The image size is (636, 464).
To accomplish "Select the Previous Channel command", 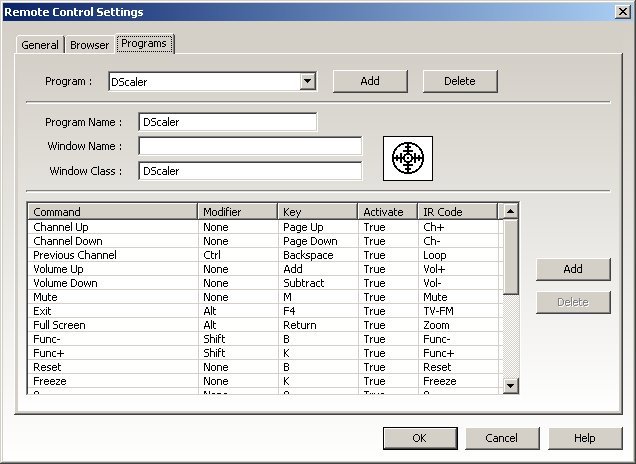I will coord(265,255).
